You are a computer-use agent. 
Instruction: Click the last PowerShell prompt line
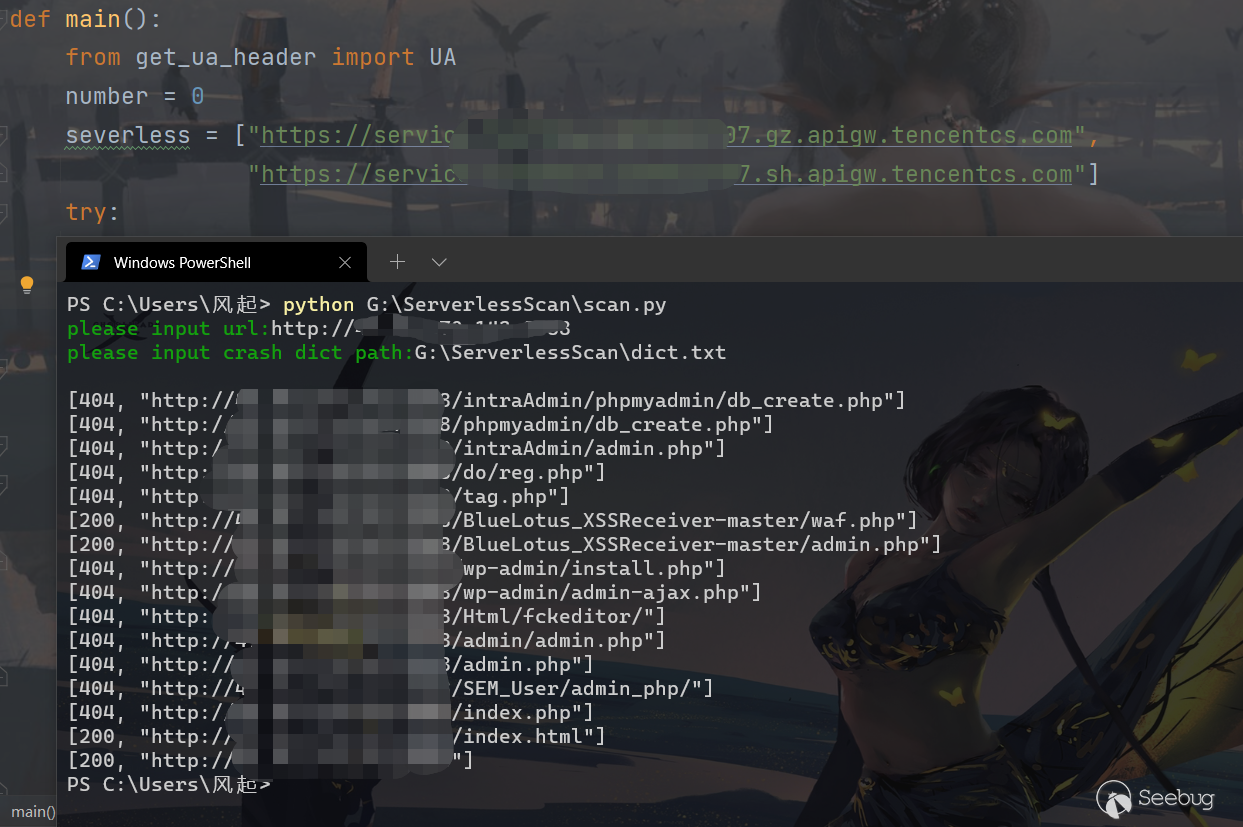[168, 785]
